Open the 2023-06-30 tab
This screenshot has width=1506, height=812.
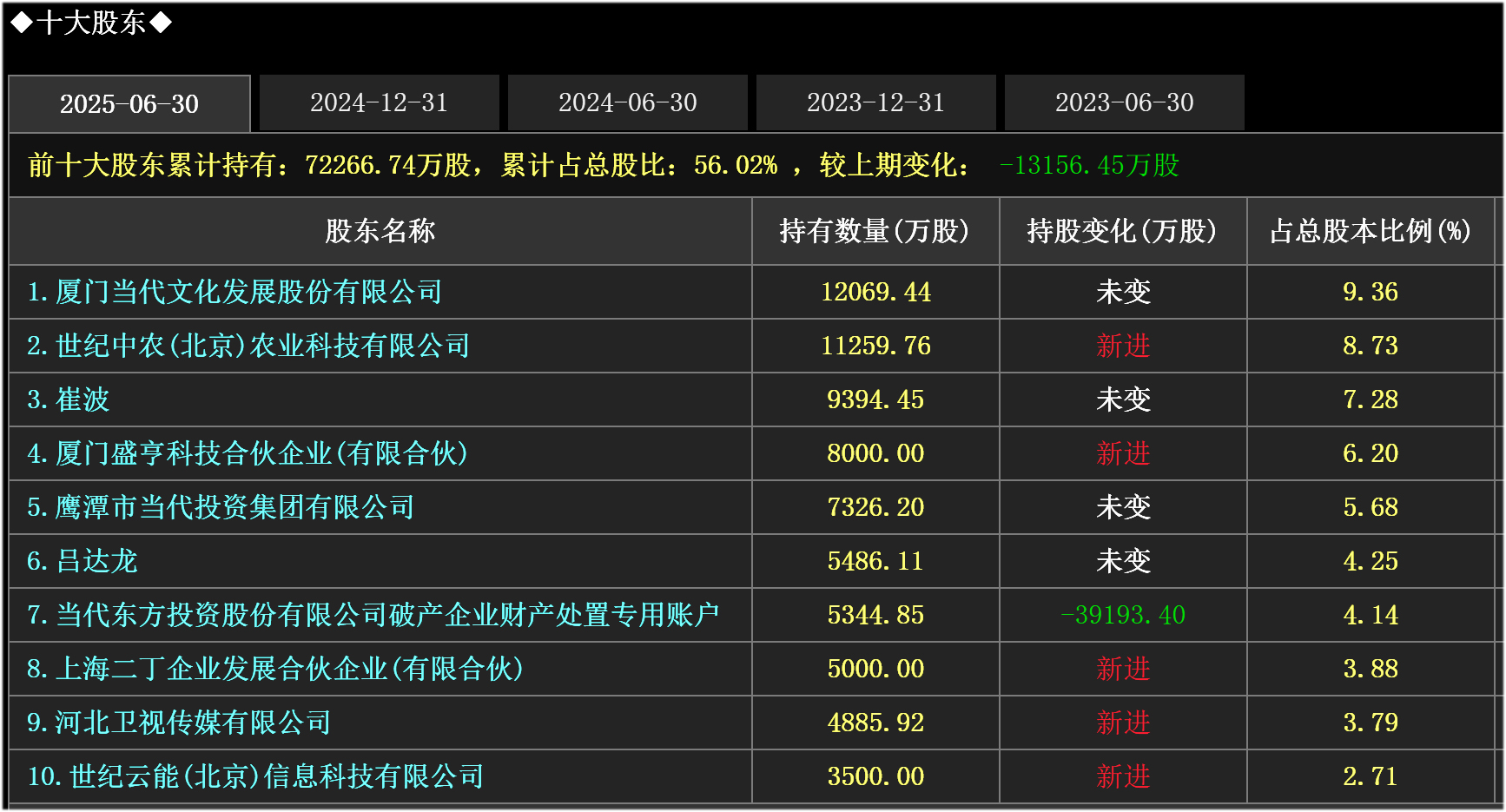[1124, 102]
